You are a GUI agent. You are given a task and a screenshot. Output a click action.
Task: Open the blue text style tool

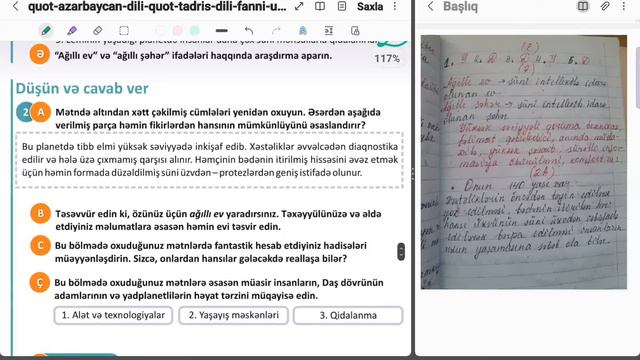point(303,31)
